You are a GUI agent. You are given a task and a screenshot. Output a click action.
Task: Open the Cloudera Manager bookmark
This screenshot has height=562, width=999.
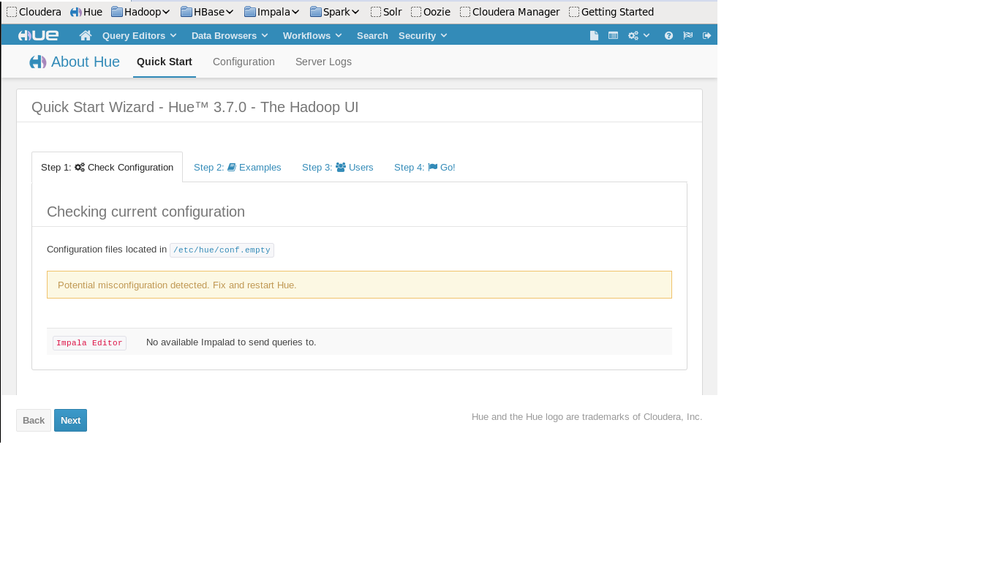pos(510,11)
